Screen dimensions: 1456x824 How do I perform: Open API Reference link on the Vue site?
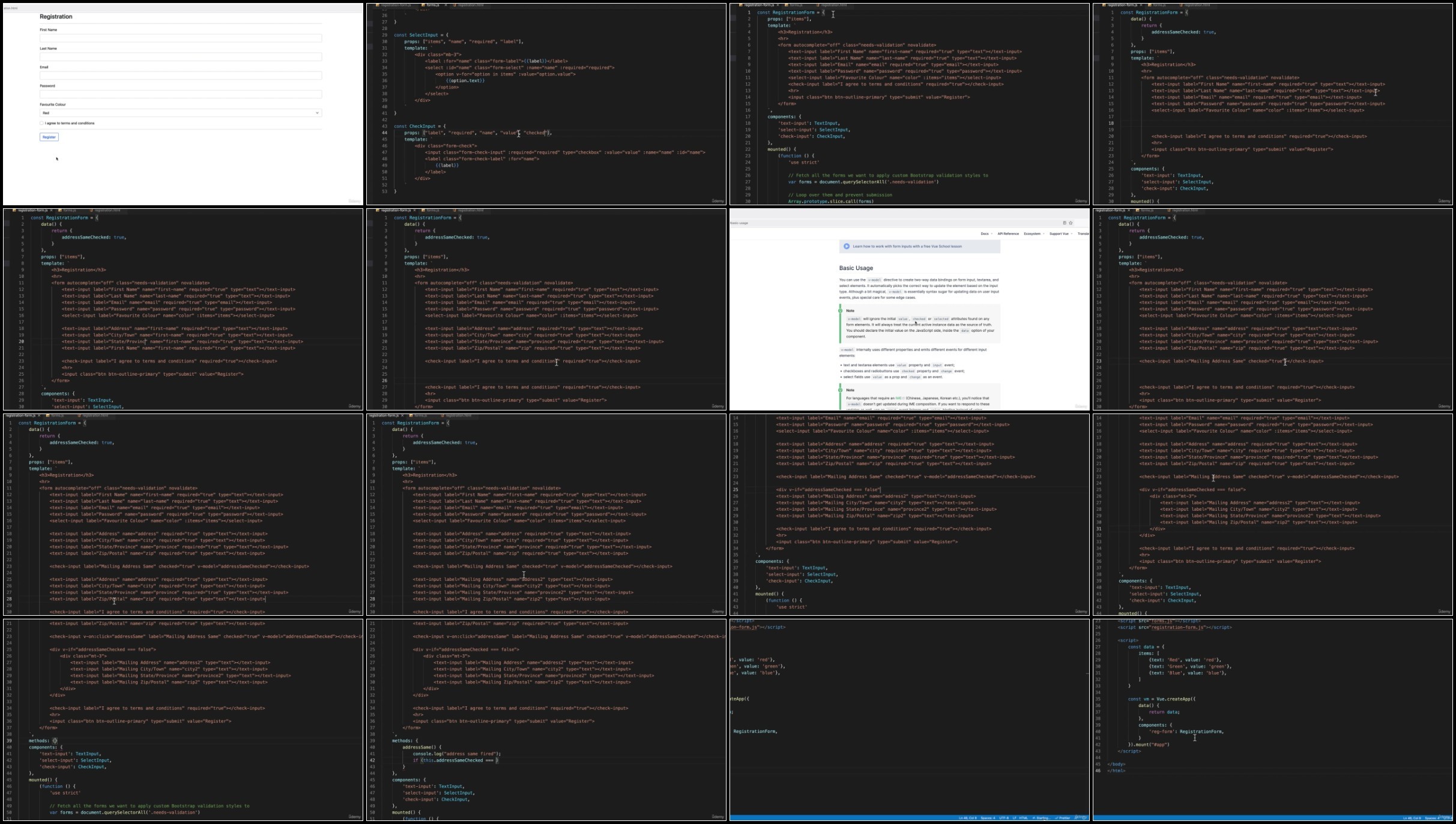(x=1008, y=233)
